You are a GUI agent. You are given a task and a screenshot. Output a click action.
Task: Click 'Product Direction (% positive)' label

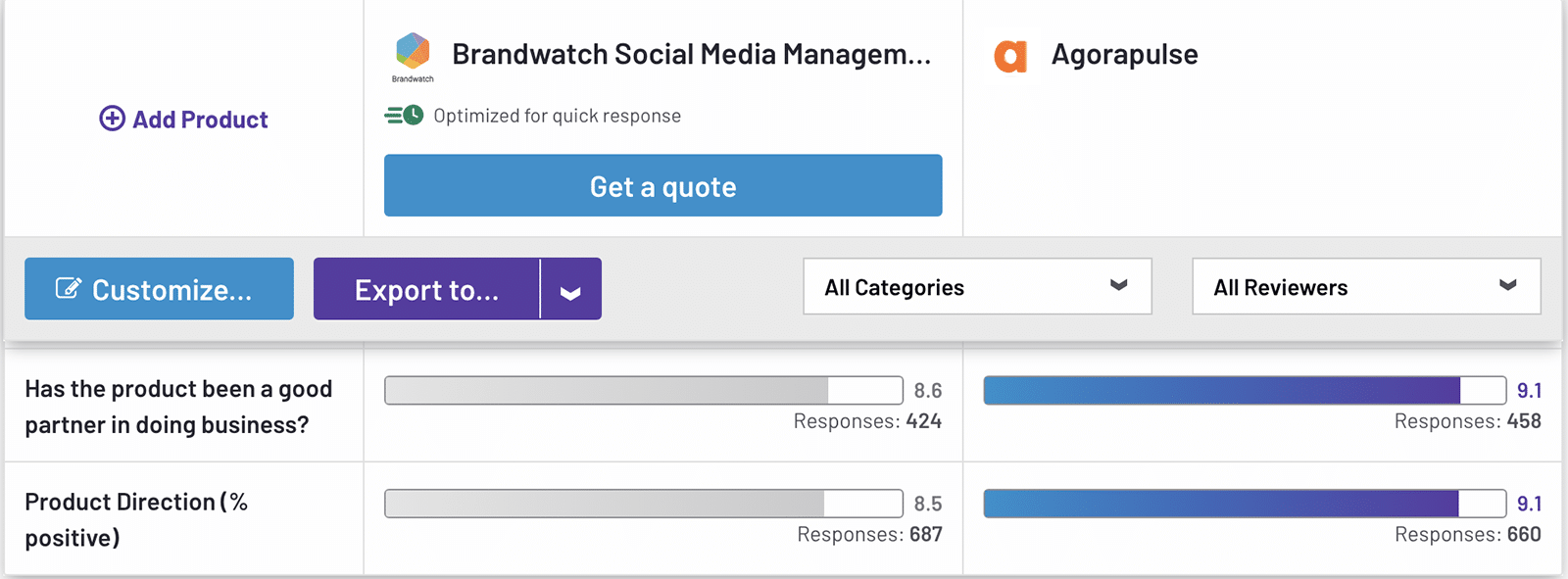[x=136, y=519]
